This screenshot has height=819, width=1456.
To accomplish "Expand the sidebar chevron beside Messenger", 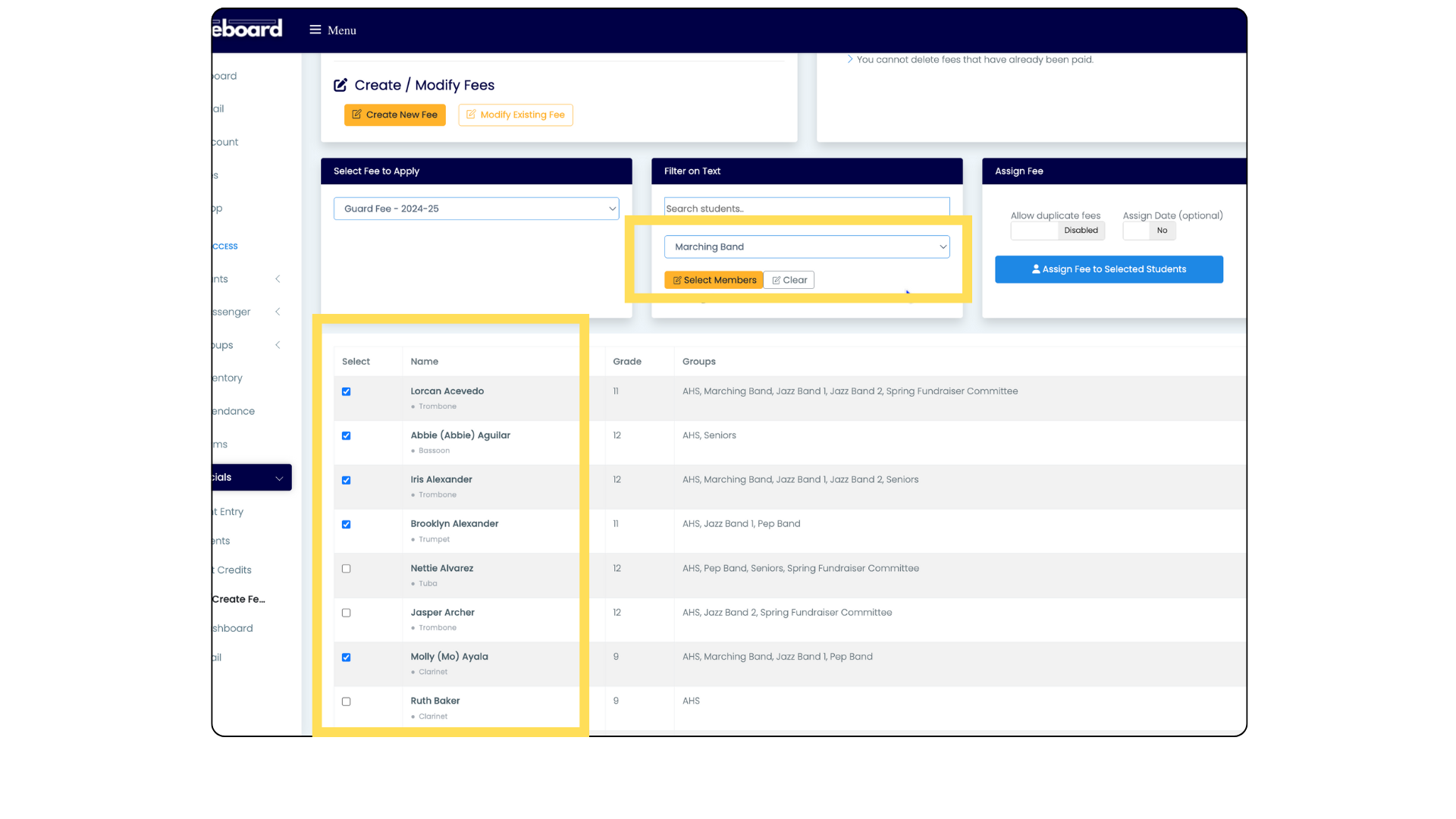I will (x=278, y=312).
